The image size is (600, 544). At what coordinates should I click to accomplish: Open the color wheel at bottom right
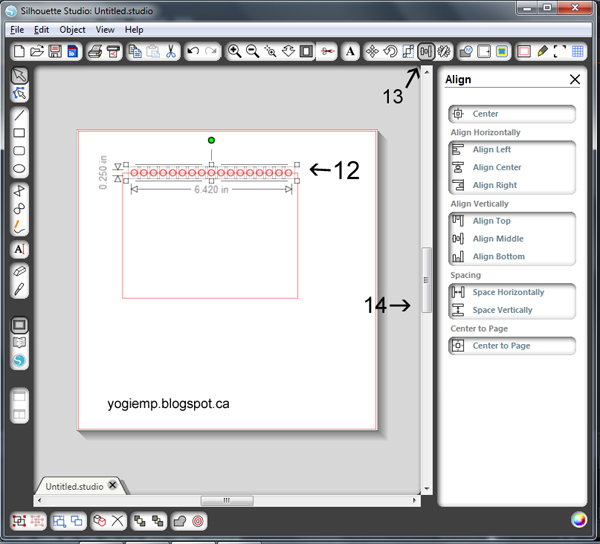(x=578, y=519)
